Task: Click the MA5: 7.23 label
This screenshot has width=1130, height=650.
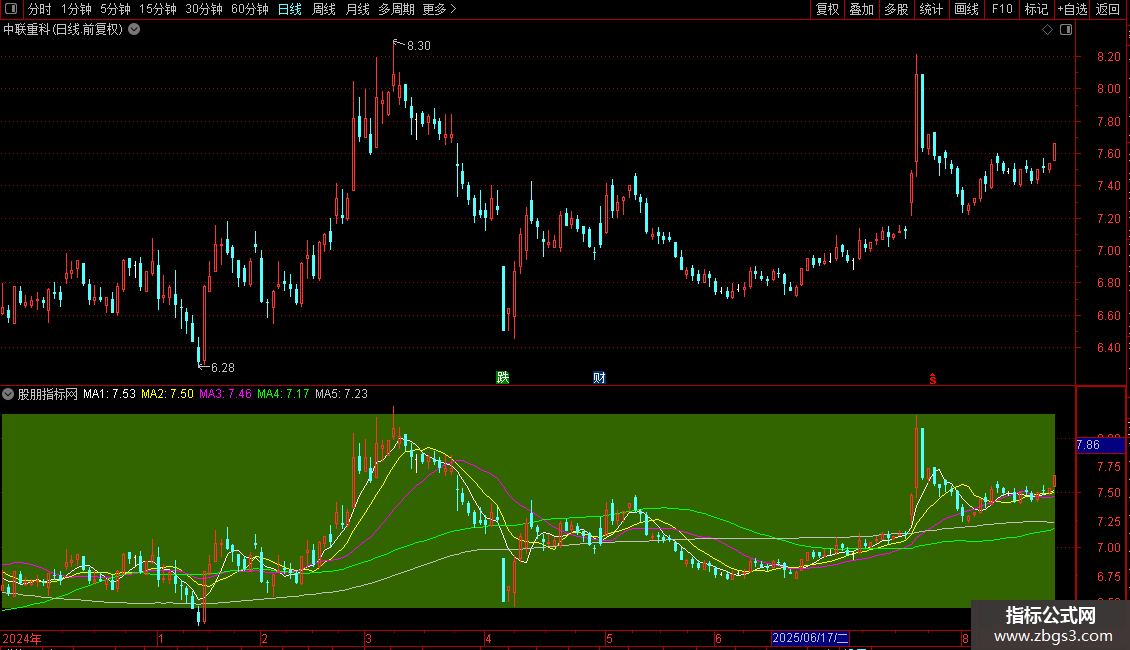Action: [x=342, y=394]
